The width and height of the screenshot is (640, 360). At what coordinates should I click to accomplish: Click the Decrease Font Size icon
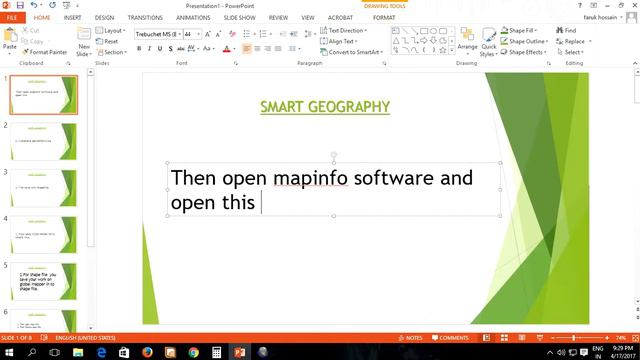tap(218, 34)
